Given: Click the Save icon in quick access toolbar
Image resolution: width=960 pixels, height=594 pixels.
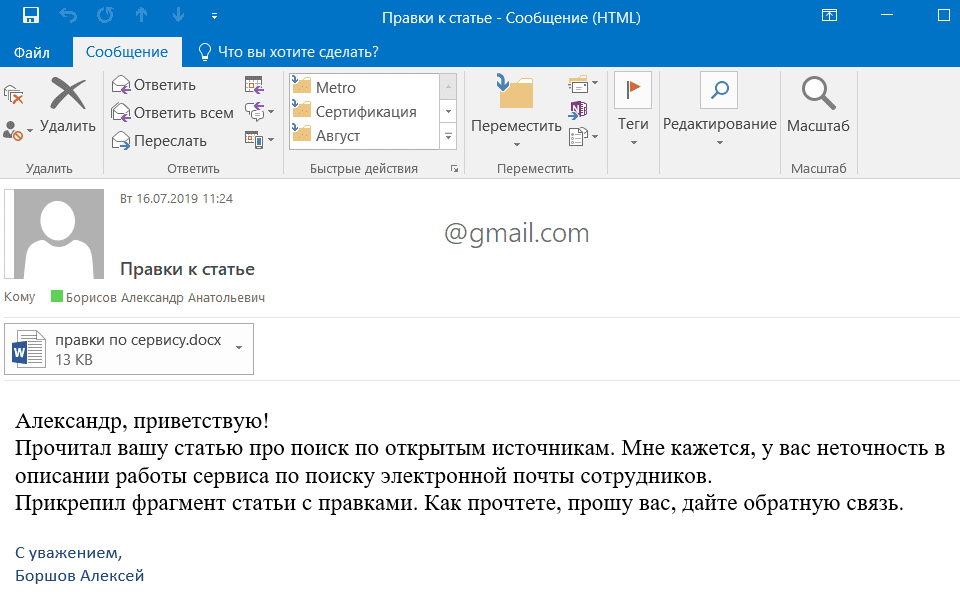Looking at the screenshot, I should 30,16.
